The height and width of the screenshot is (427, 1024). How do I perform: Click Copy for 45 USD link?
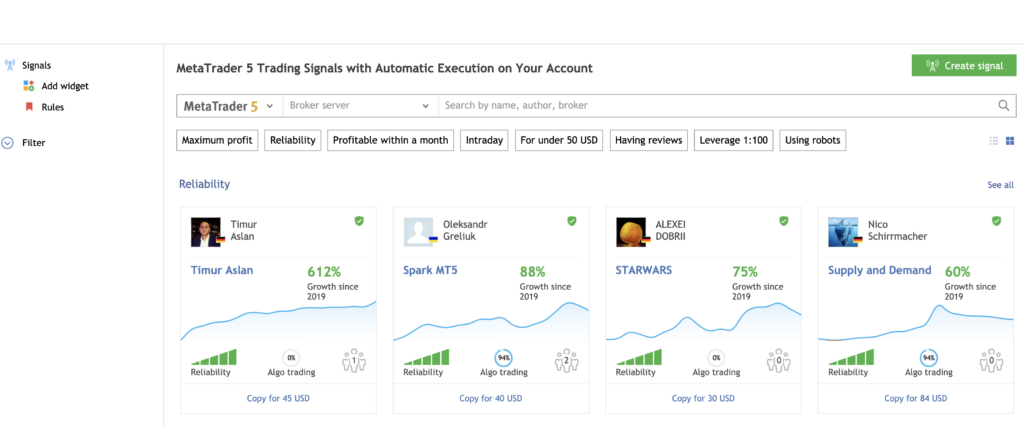[278, 398]
